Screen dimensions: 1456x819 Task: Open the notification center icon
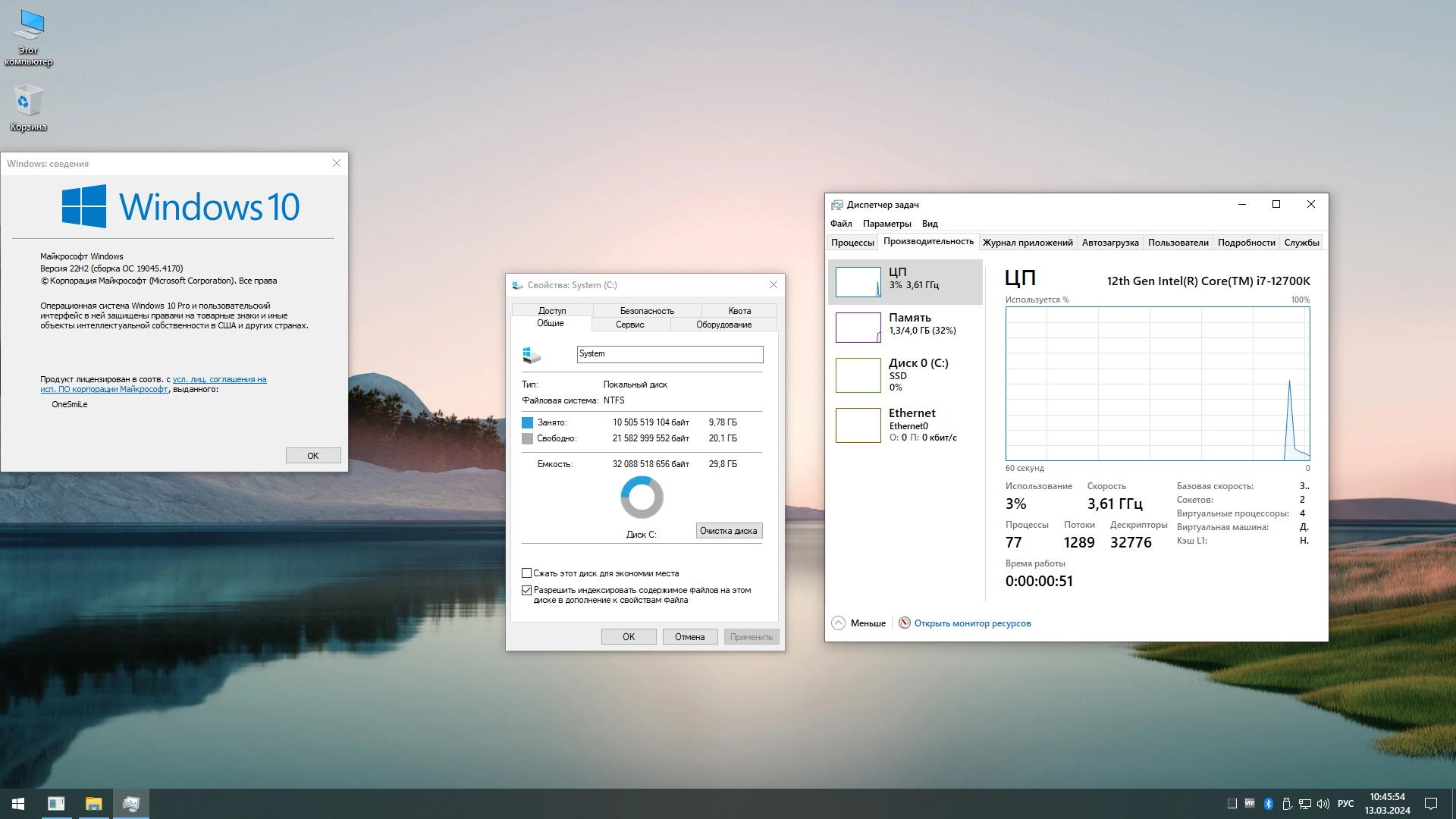(x=1431, y=804)
